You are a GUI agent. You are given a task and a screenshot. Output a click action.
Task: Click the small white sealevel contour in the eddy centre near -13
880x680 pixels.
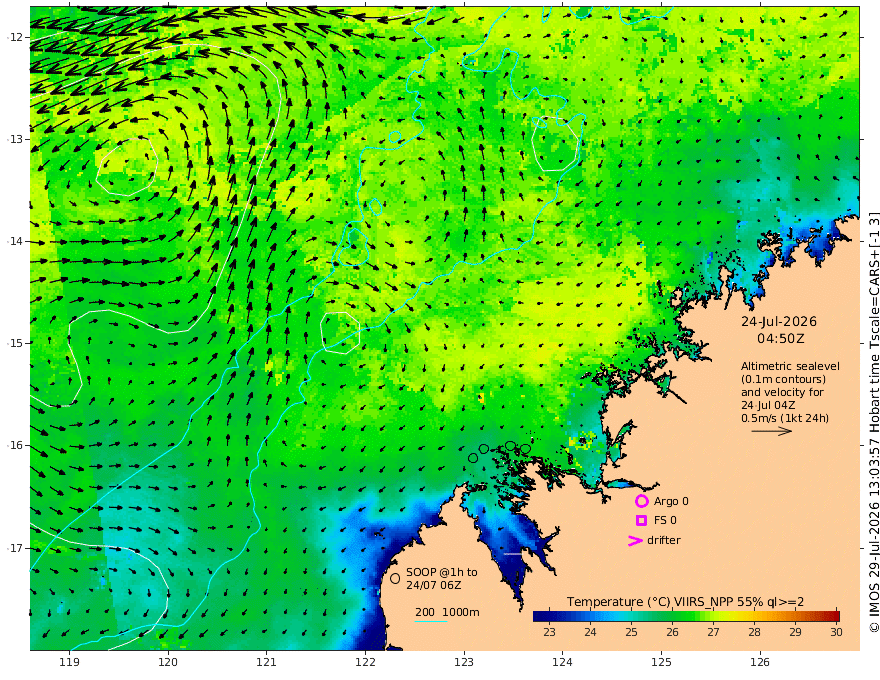126,167
